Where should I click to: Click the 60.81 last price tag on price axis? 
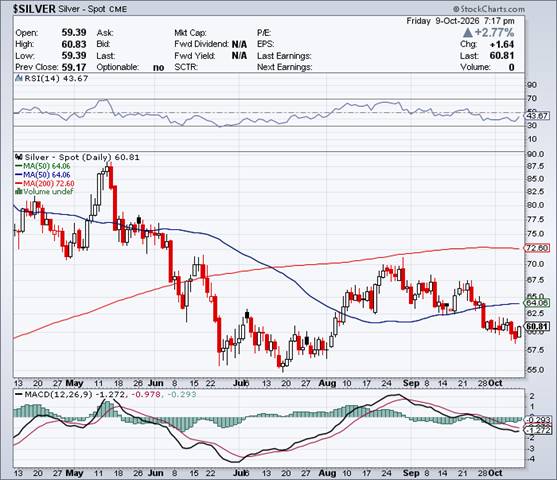(537, 326)
